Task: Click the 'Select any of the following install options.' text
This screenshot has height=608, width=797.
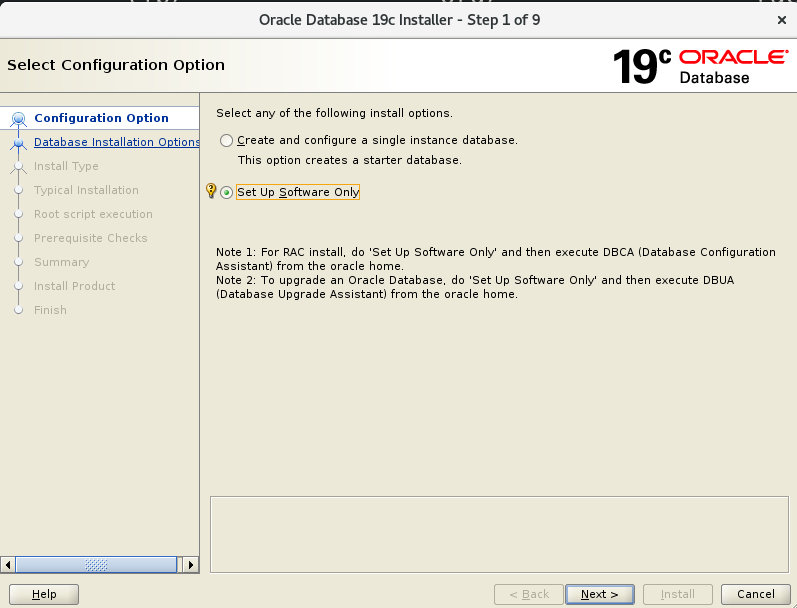Action: click(x=334, y=113)
